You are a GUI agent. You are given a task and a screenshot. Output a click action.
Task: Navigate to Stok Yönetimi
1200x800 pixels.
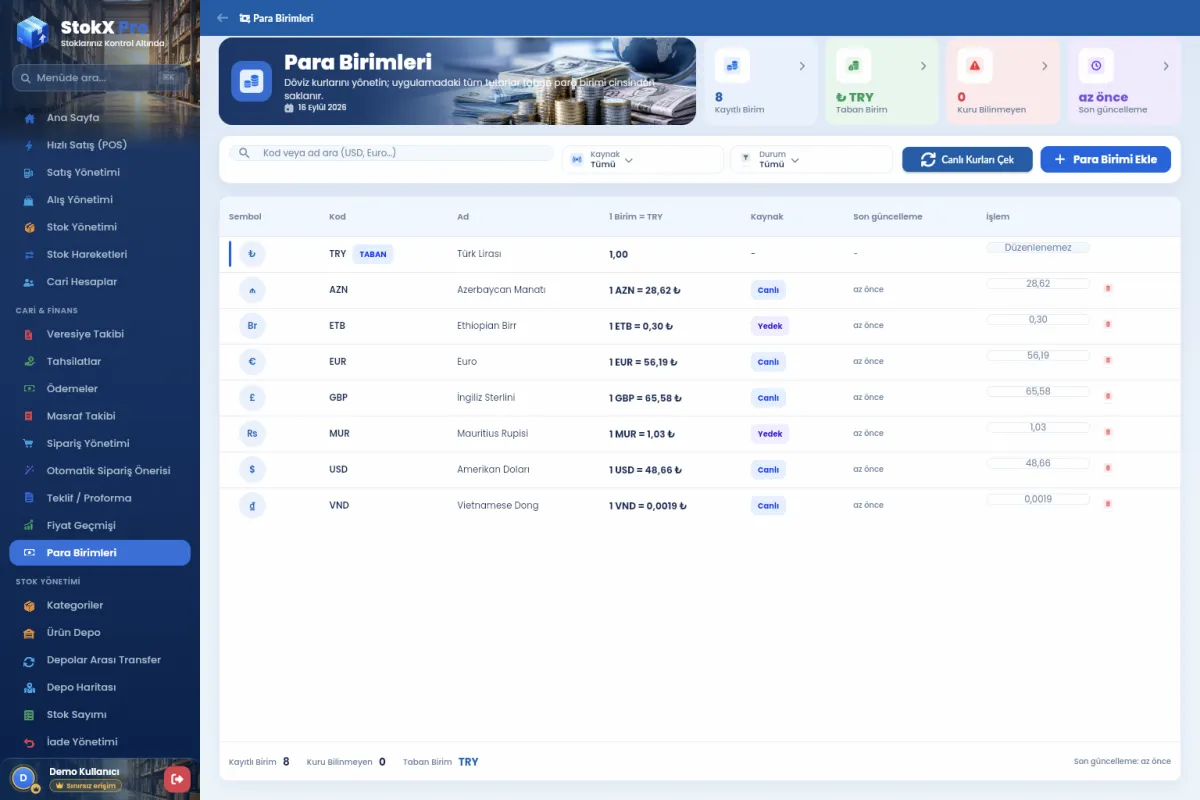pyautogui.click(x=100, y=227)
